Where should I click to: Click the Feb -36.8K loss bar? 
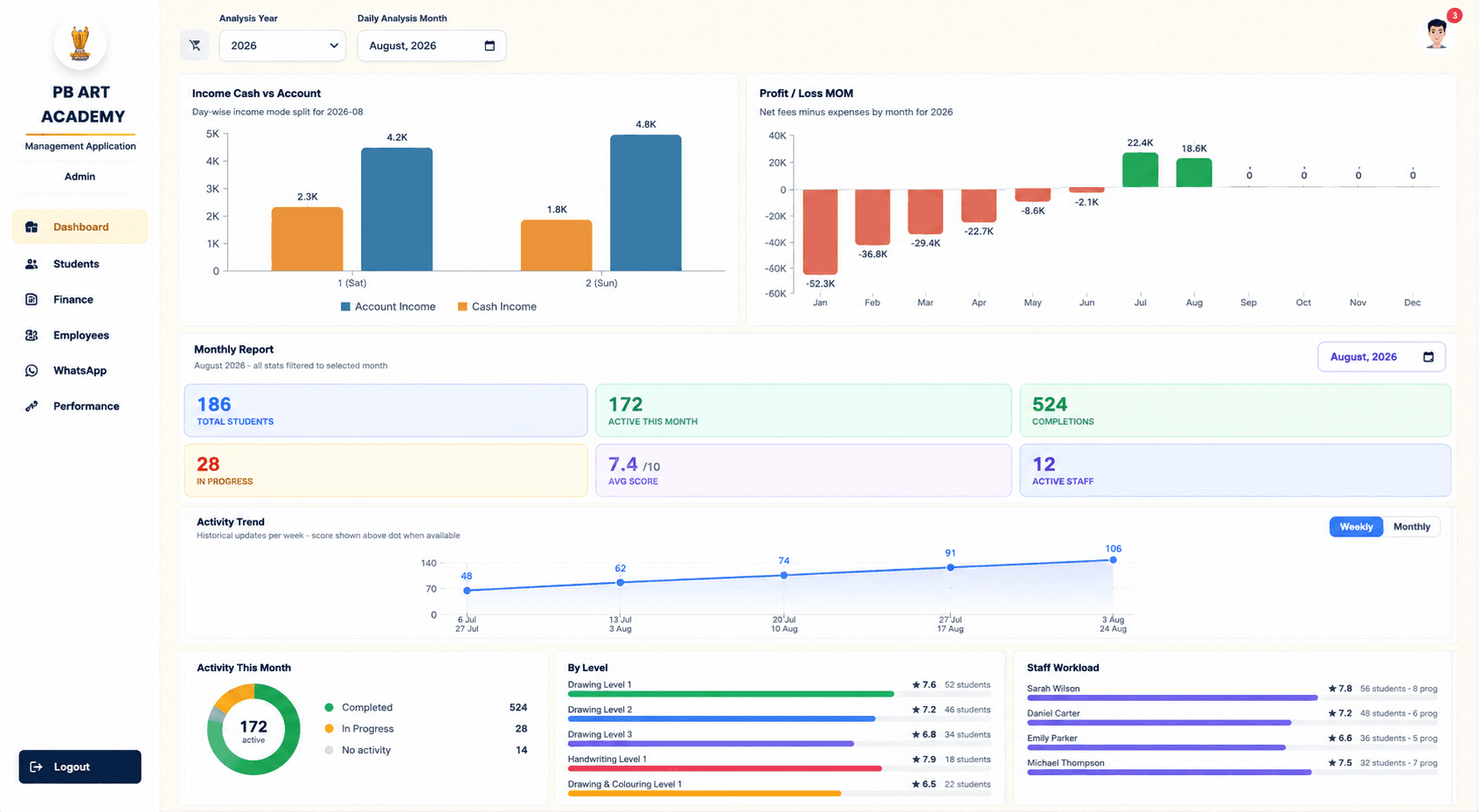pos(872,217)
